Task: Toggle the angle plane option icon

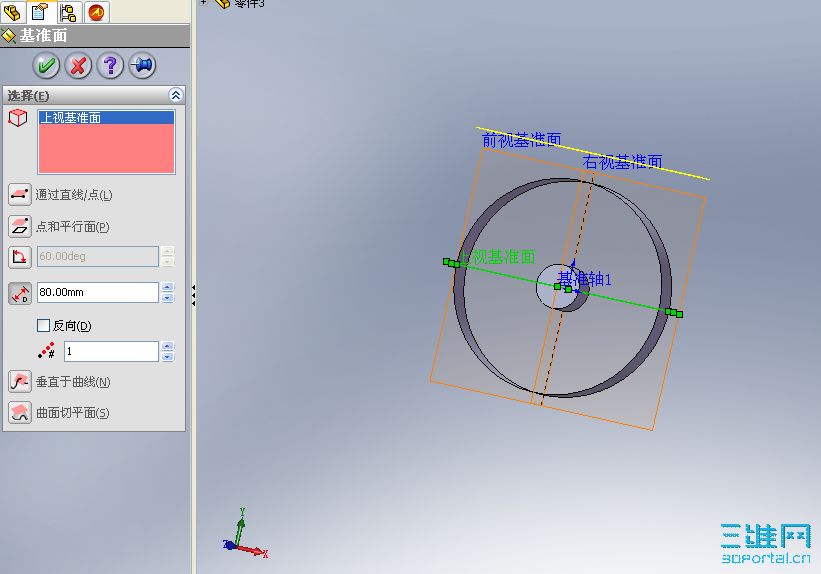Action: 20,257
